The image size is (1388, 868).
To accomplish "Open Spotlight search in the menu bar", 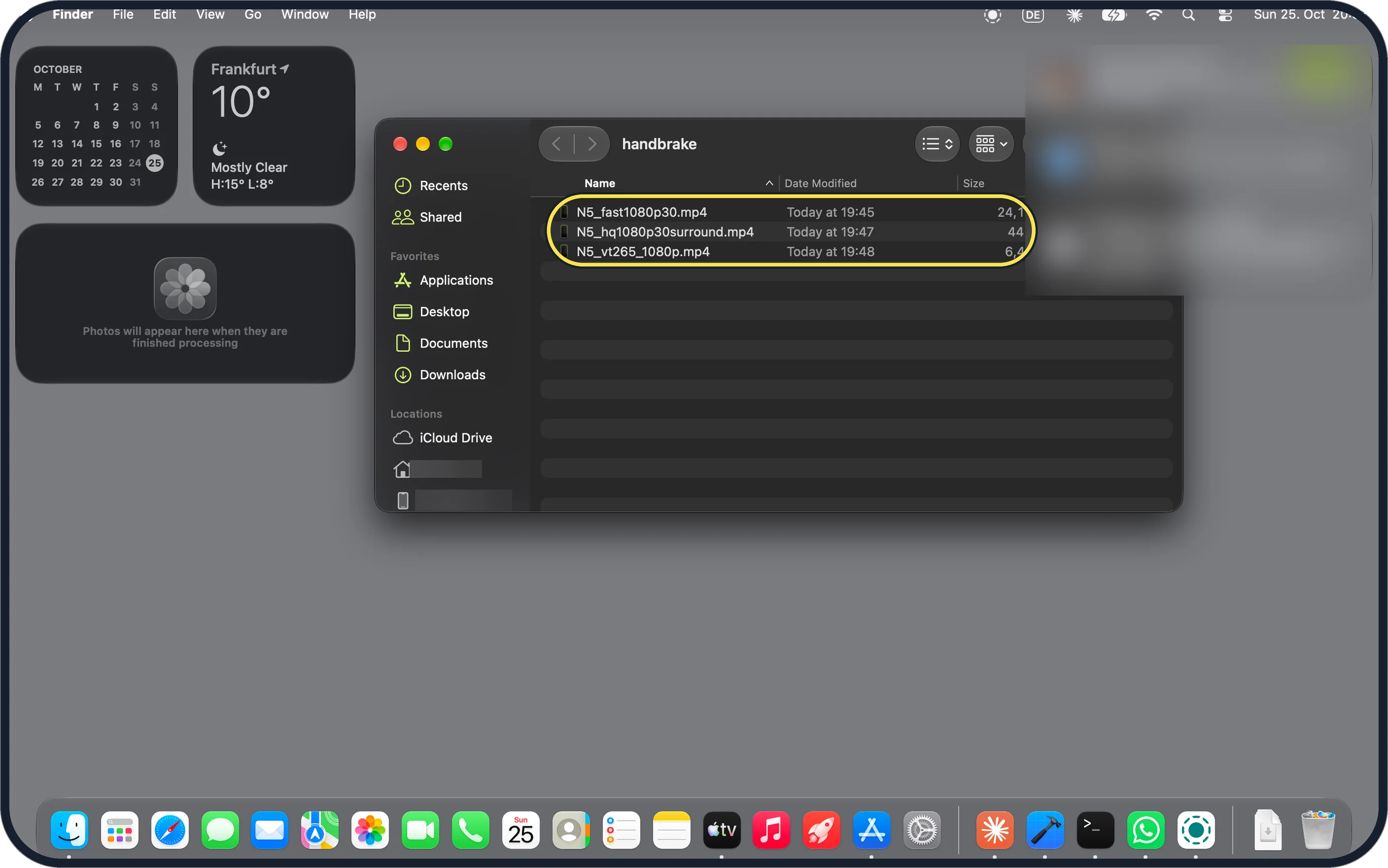I will click(x=1188, y=15).
